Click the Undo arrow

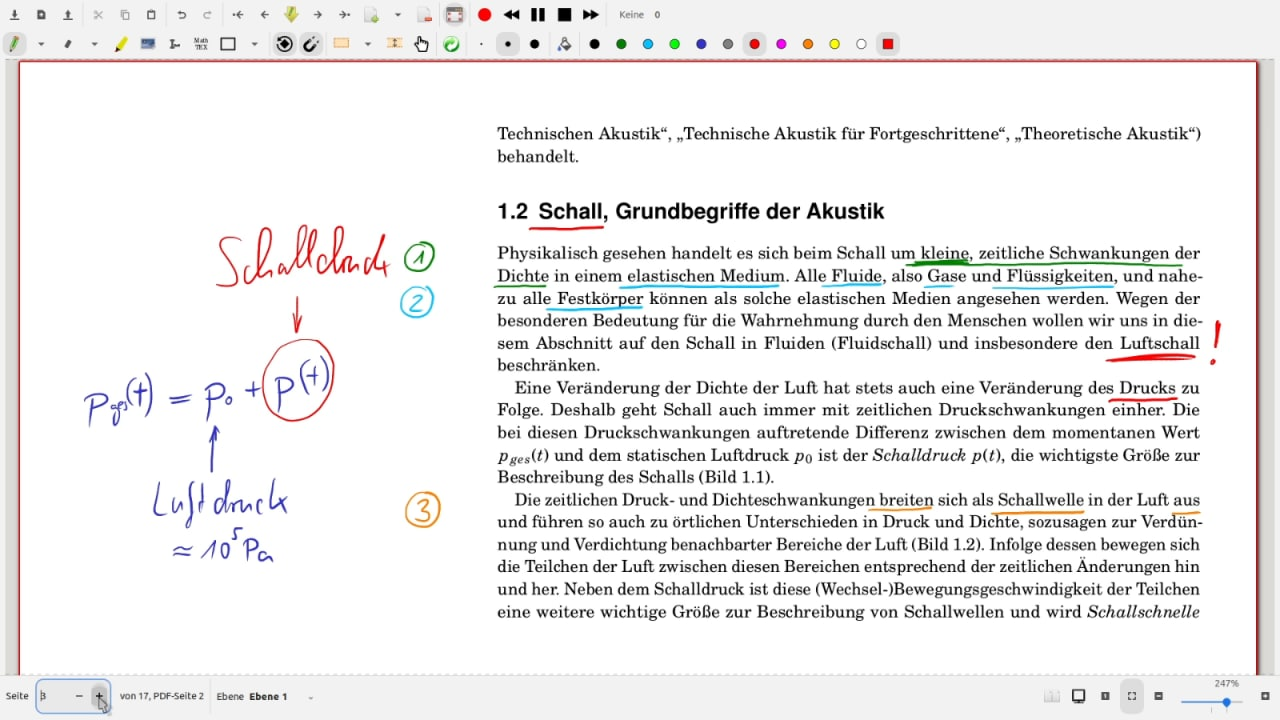[181, 15]
